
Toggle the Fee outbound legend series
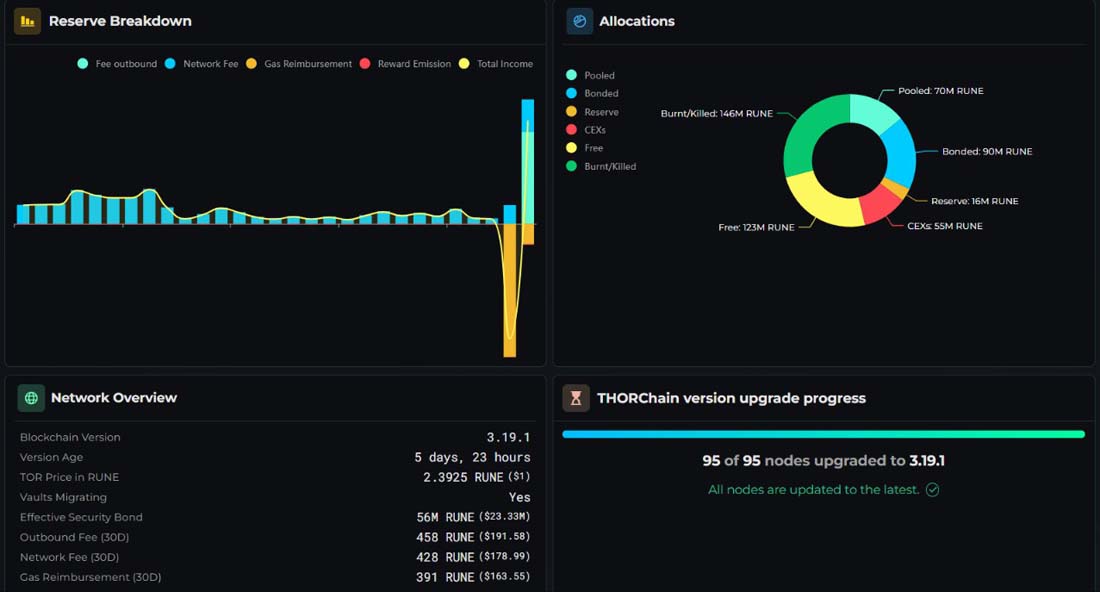tap(117, 64)
